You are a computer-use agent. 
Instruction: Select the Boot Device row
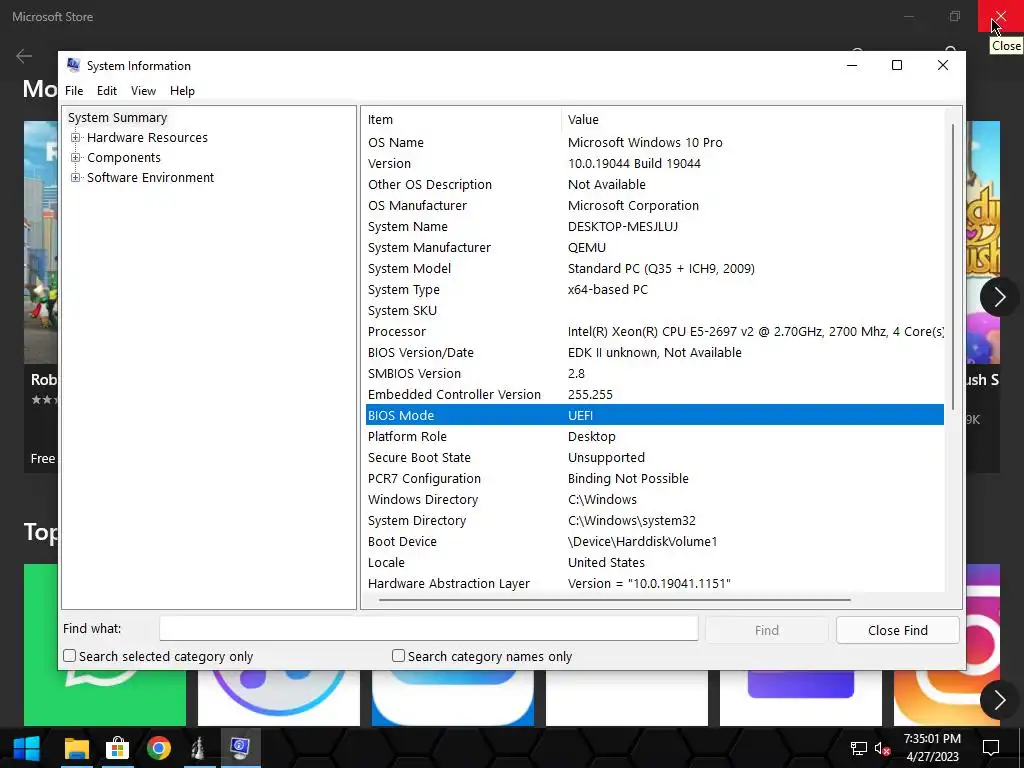tap(654, 541)
